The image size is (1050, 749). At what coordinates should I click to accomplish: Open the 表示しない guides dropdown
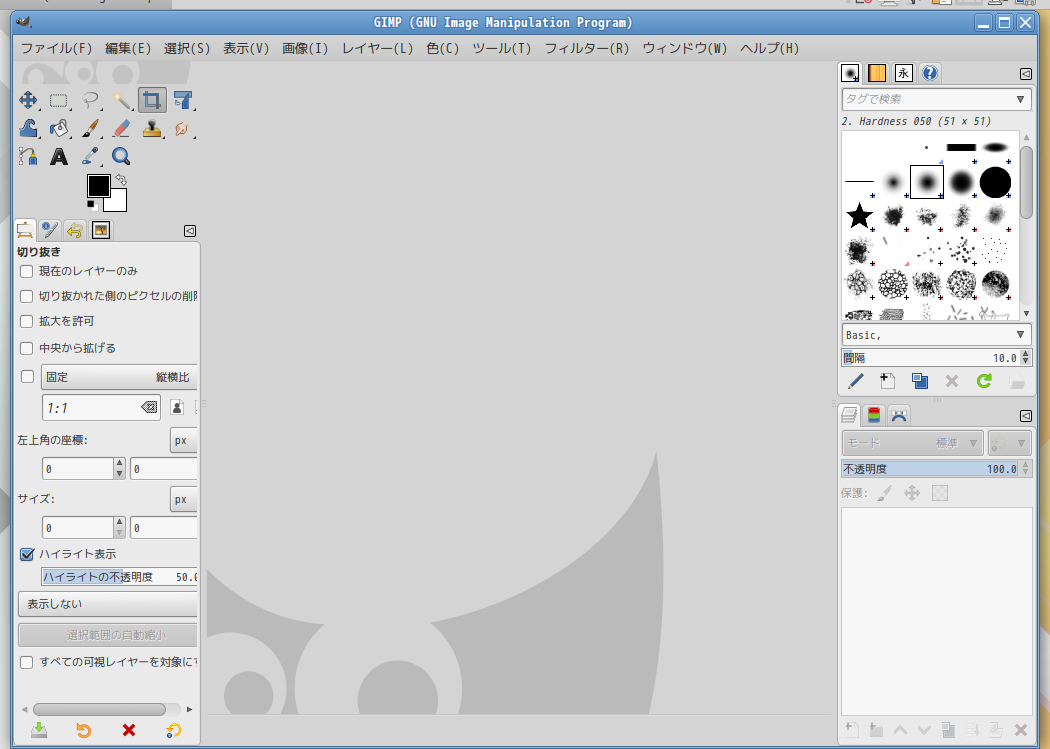[108, 604]
